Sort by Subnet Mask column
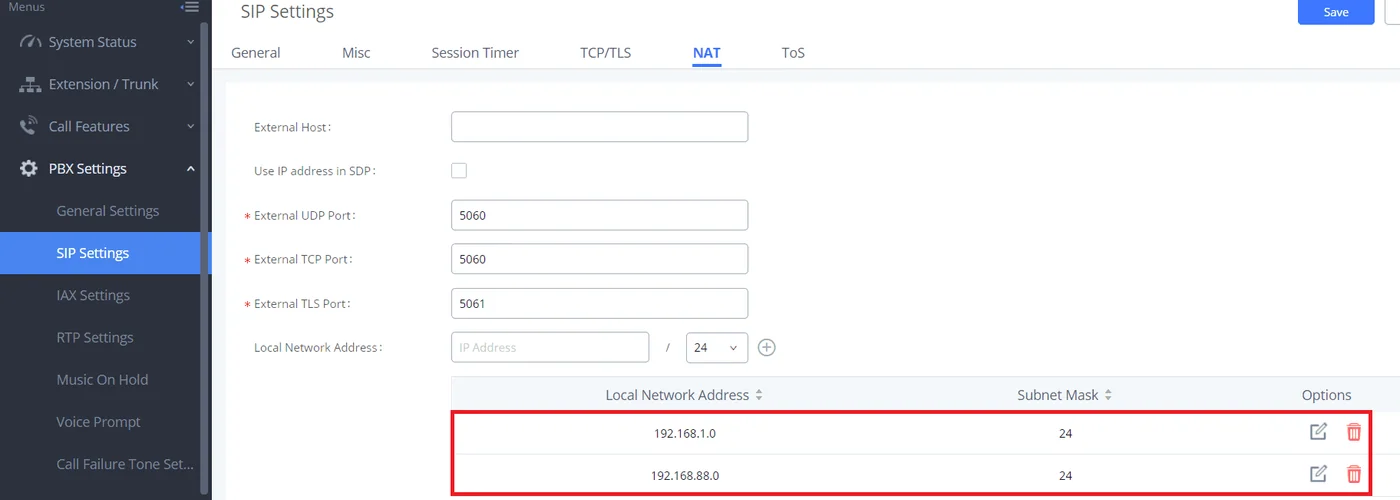 tap(1108, 395)
